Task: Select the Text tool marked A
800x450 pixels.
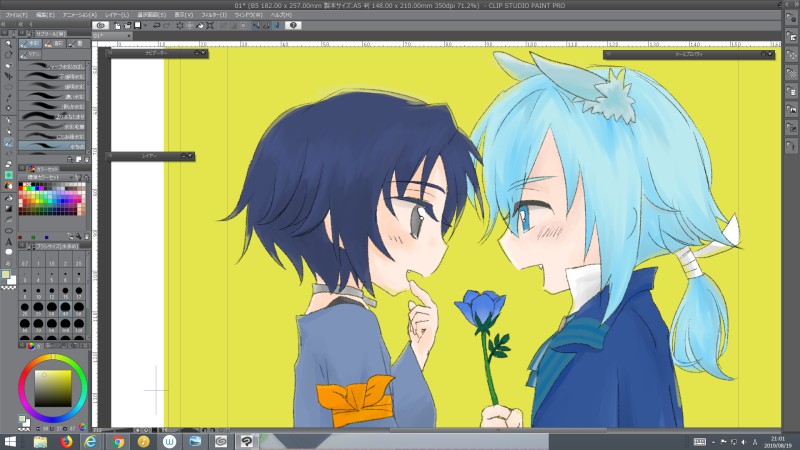Action: pyautogui.click(x=8, y=242)
